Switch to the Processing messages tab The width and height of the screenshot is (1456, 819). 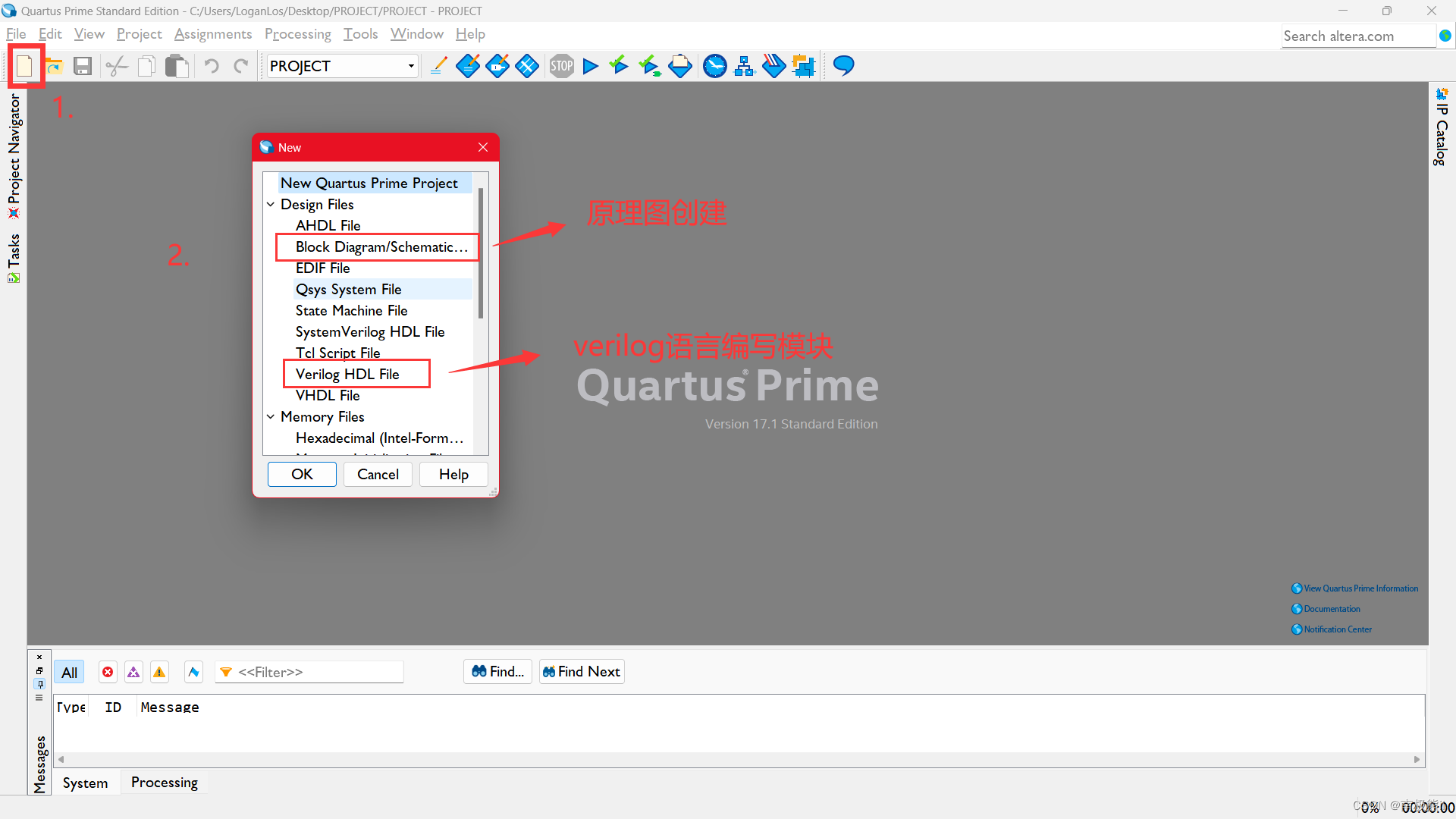pyautogui.click(x=164, y=782)
